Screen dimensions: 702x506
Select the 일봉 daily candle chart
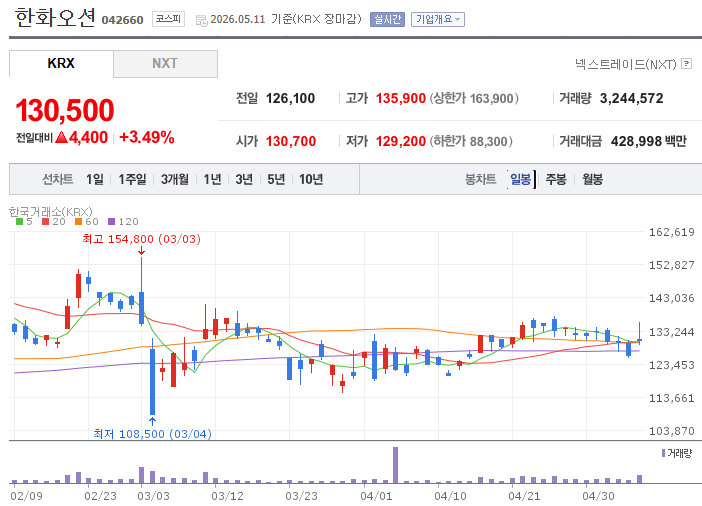pos(521,179)
